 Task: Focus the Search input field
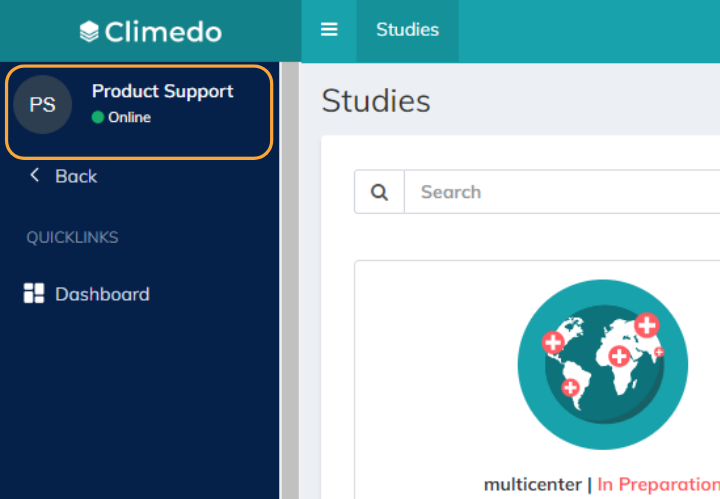click(562, 192)
